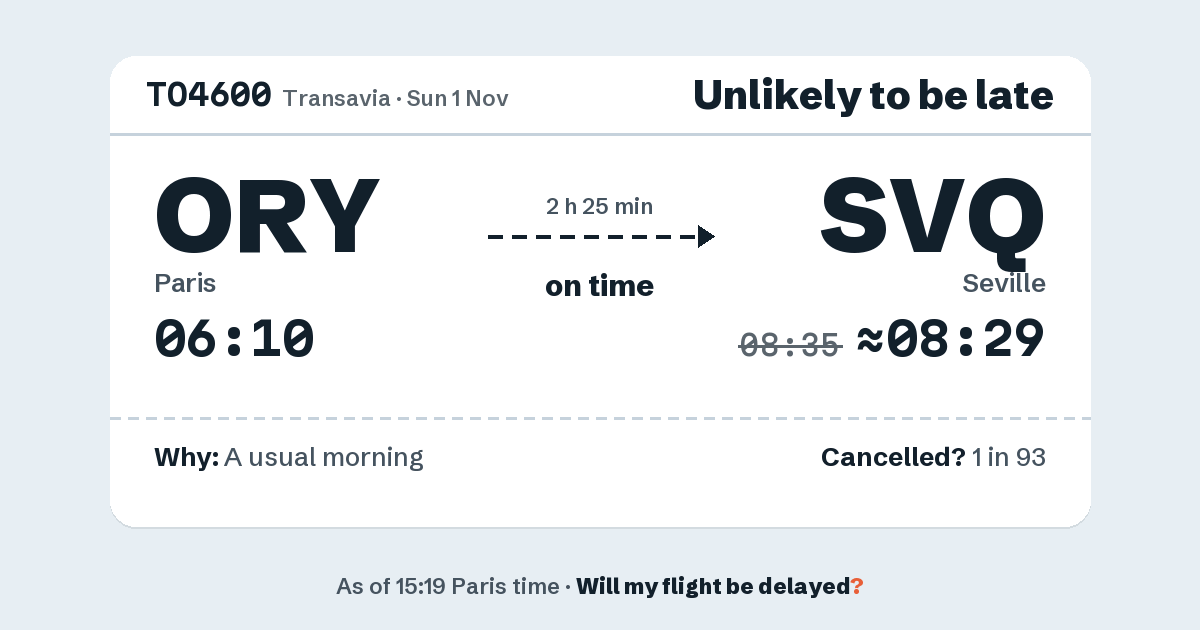Screen dimensions: 1200x630
Task: Click the estimated arrival ≈08:29
Action: point(951,339)
